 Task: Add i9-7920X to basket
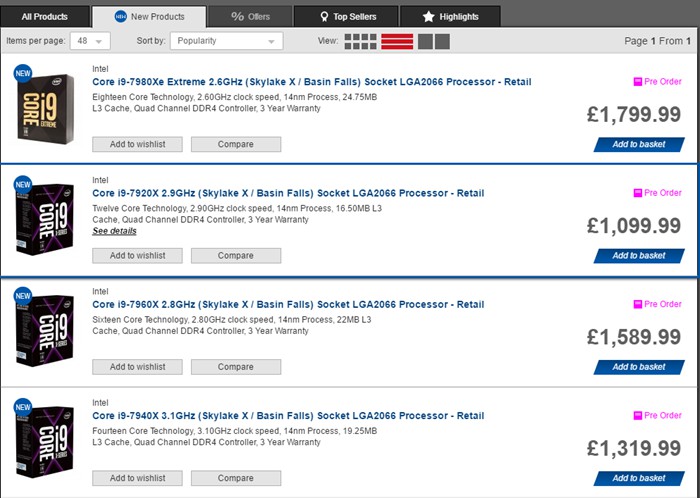[x=639, y=255]
